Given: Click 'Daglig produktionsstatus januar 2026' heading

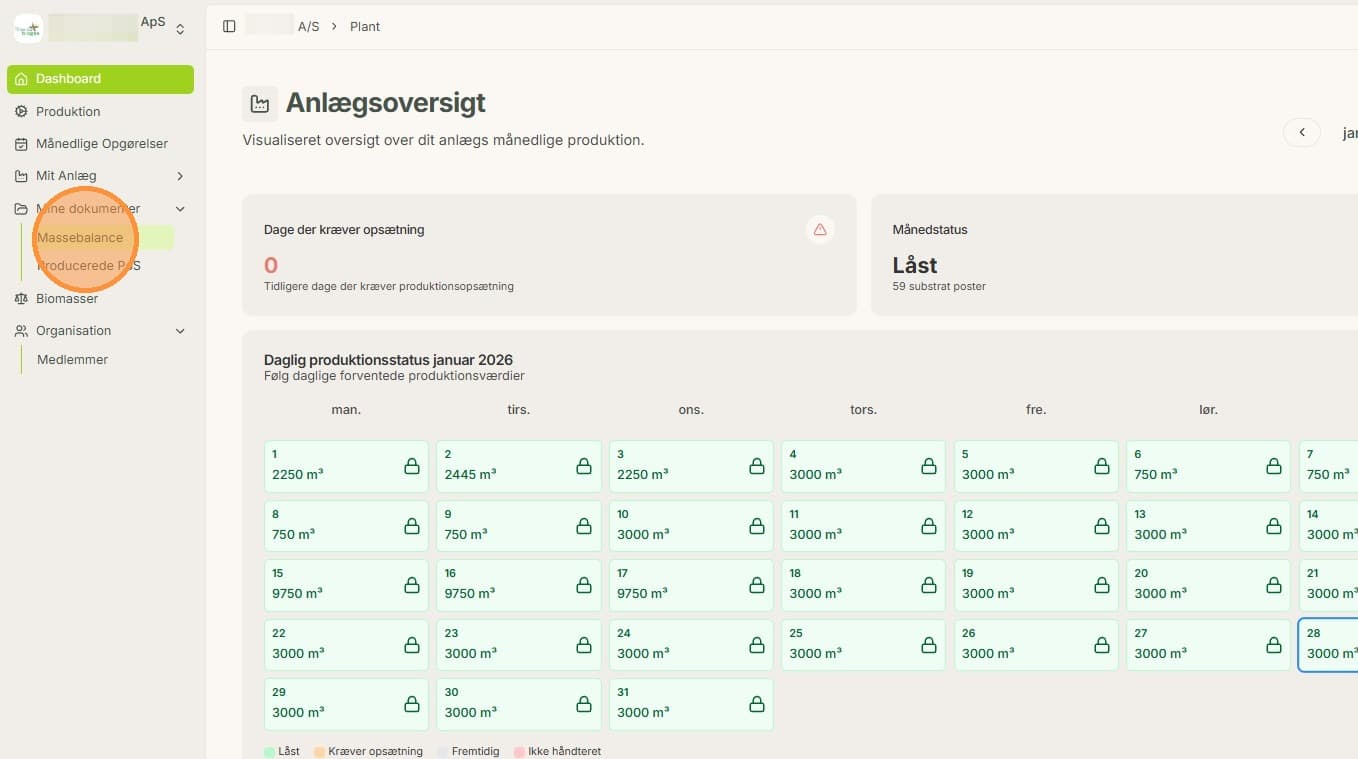Looking at the screenshot, I should 388,360.
